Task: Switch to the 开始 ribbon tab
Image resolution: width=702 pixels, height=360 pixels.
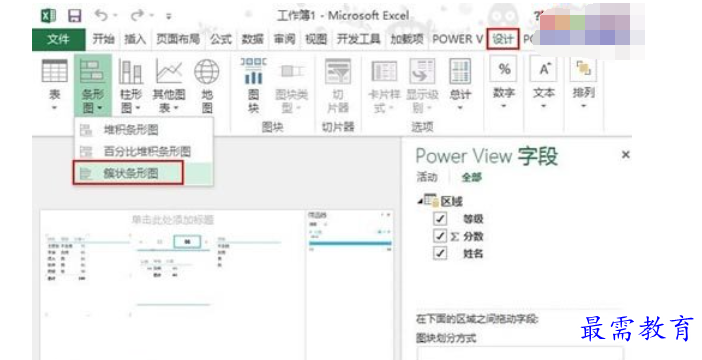Action: 103,39
